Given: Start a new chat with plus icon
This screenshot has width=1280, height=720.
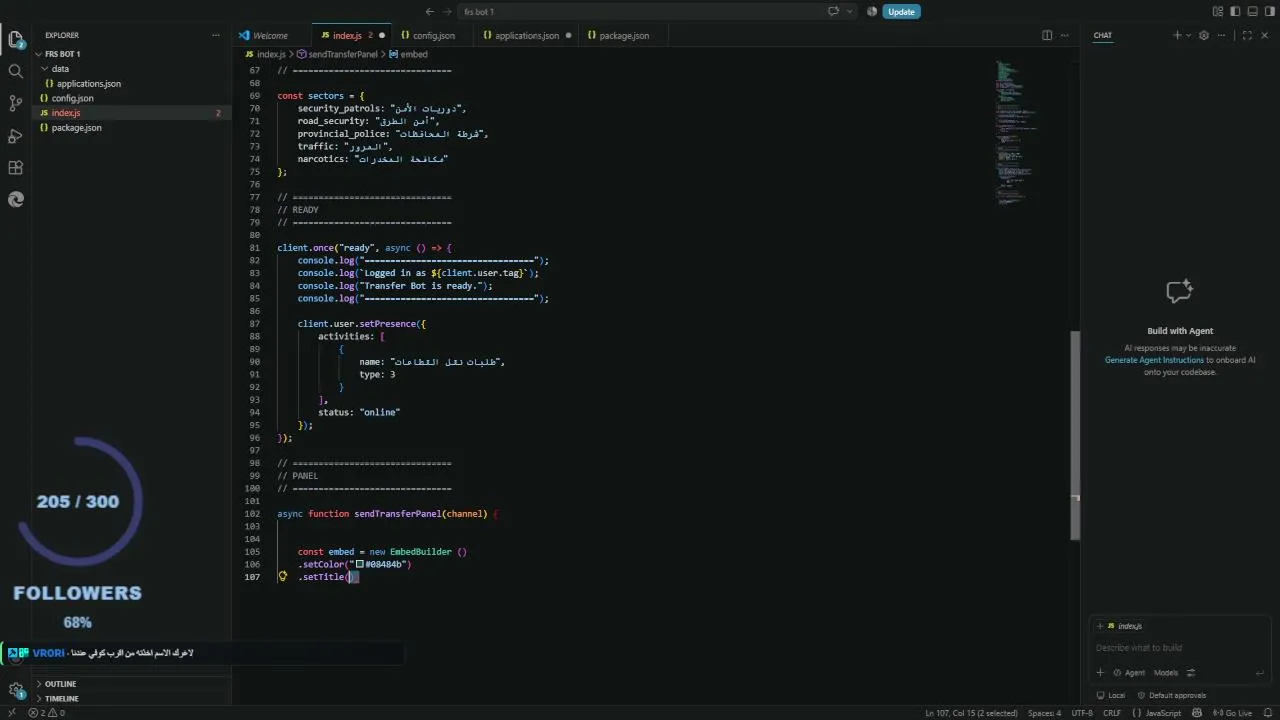Looking at the screenshot, I should [x=1177, y=35].
